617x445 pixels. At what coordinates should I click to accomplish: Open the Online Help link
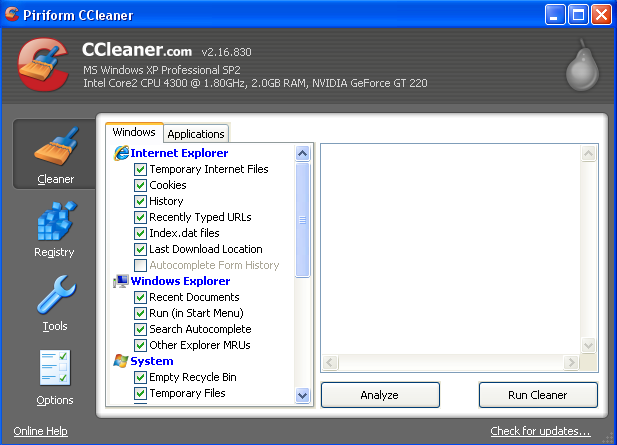click(41, 431)
